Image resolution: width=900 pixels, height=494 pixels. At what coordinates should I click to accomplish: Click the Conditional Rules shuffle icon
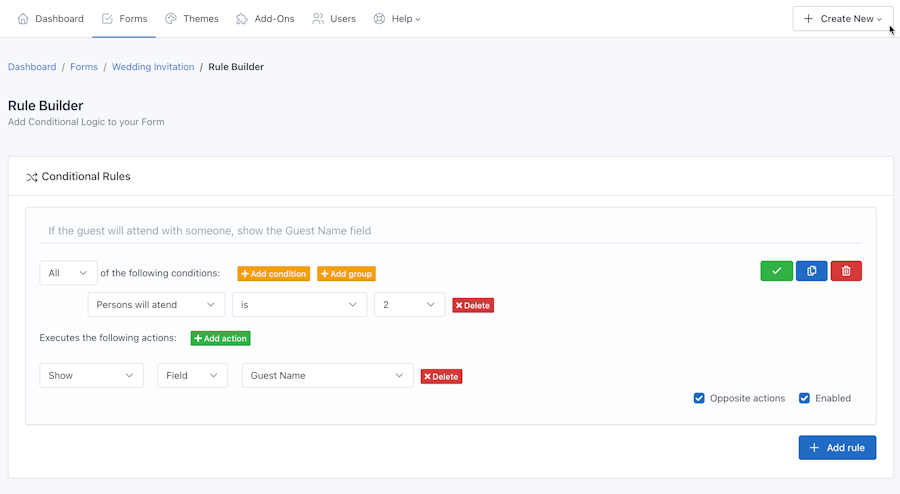click(x=32, y=177)
